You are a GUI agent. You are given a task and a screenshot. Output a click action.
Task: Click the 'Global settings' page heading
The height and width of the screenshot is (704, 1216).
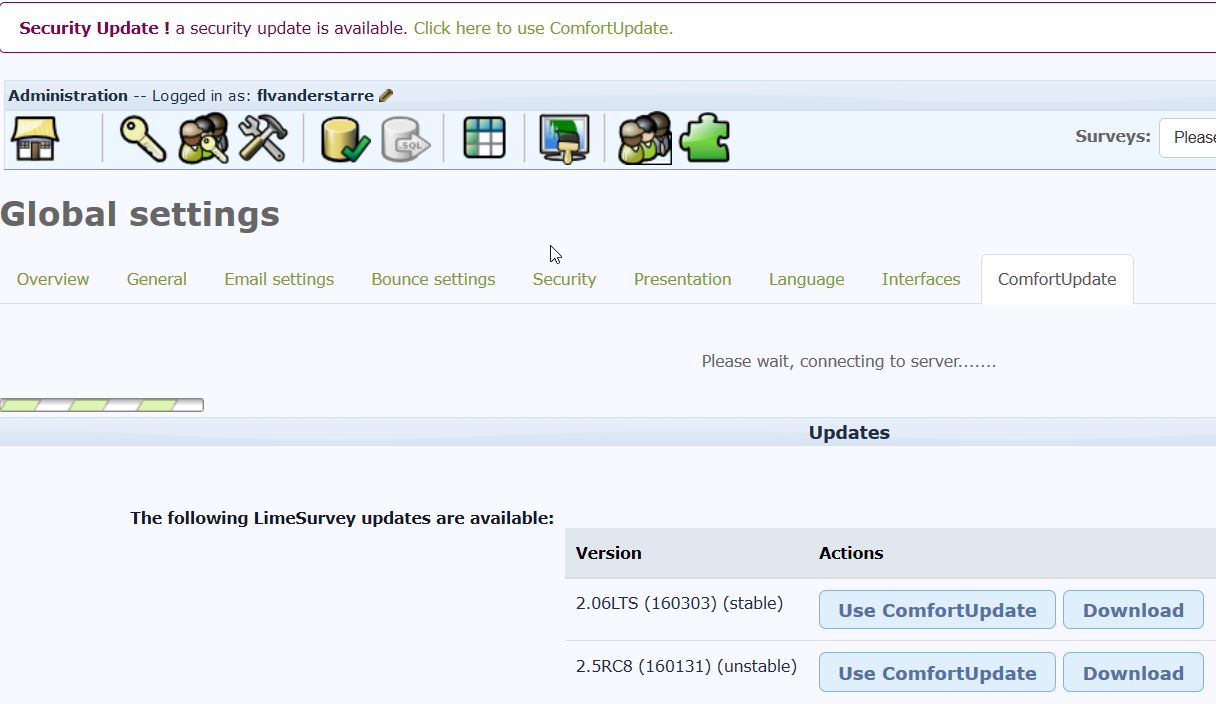[140, 214]
